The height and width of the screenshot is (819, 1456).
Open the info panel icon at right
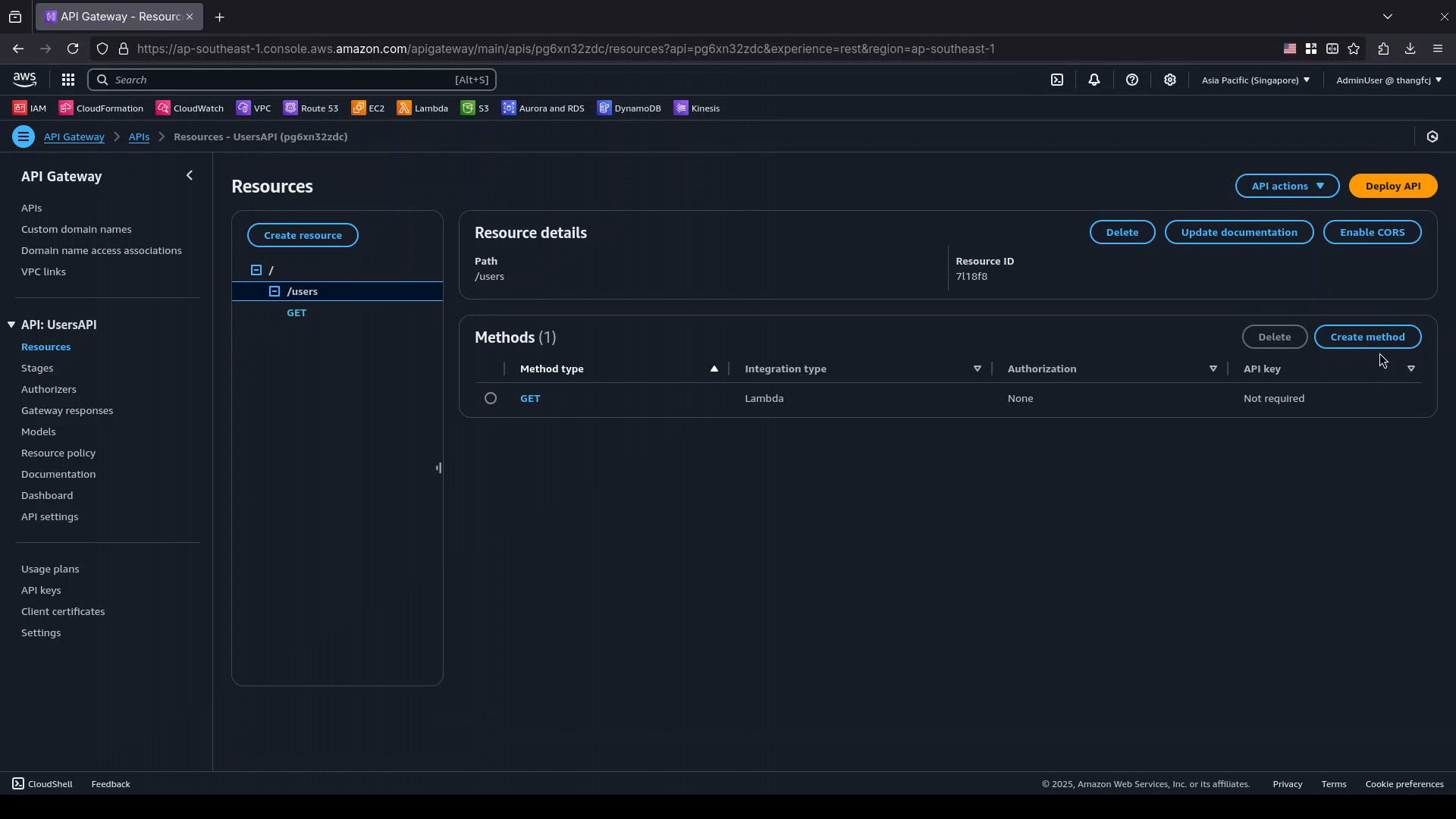pos(1432,137)
